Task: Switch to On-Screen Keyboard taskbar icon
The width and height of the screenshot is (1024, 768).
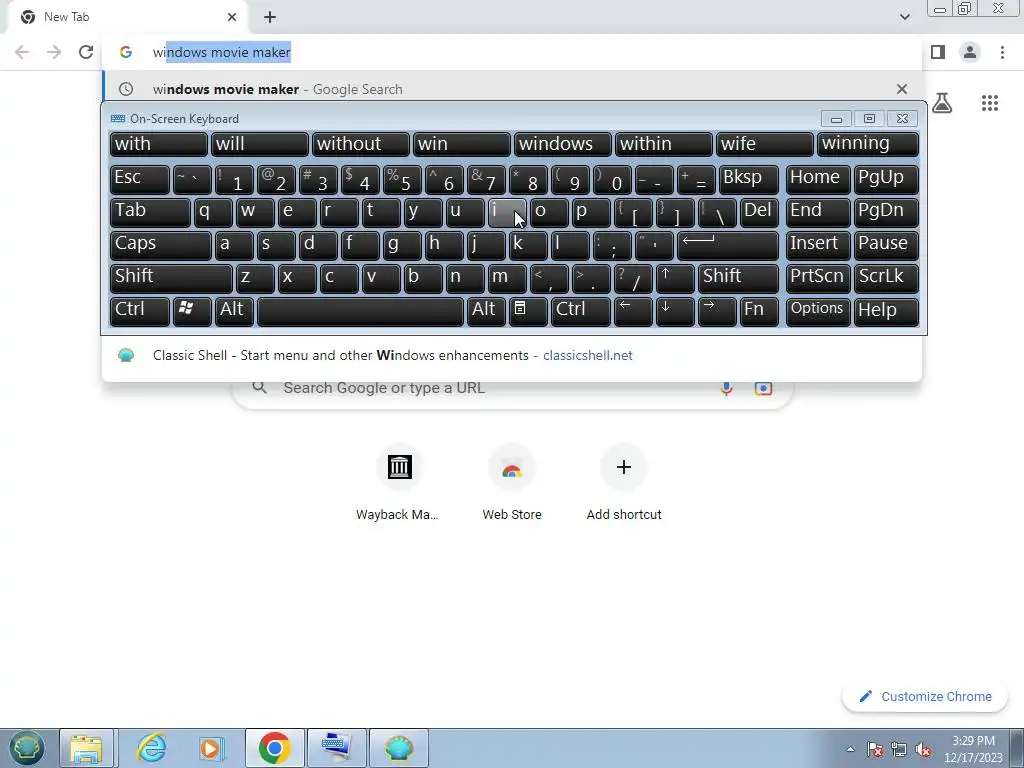Action: pos(336,748)
